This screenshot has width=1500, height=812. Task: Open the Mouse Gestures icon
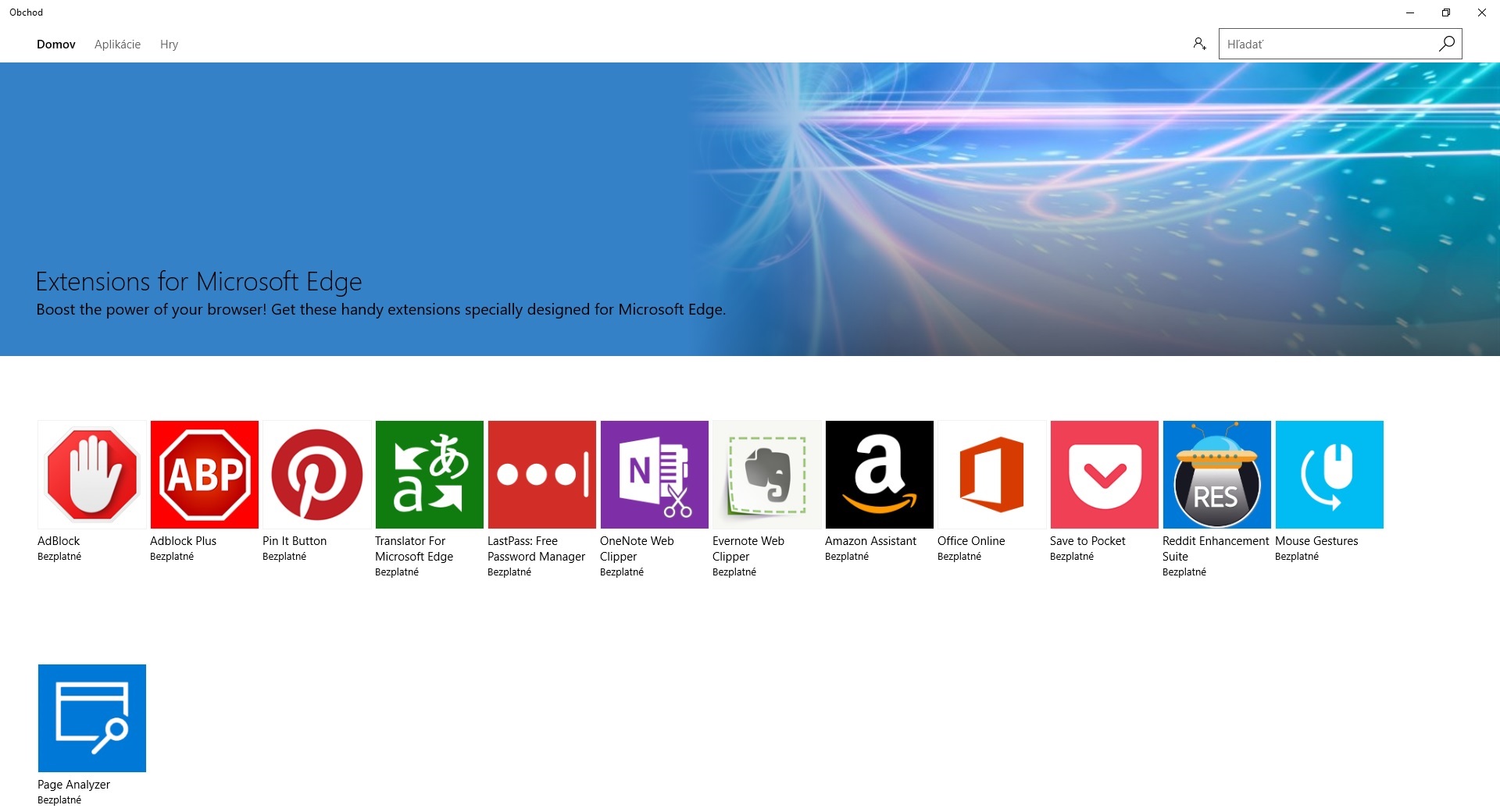[x=1330, y=475]
